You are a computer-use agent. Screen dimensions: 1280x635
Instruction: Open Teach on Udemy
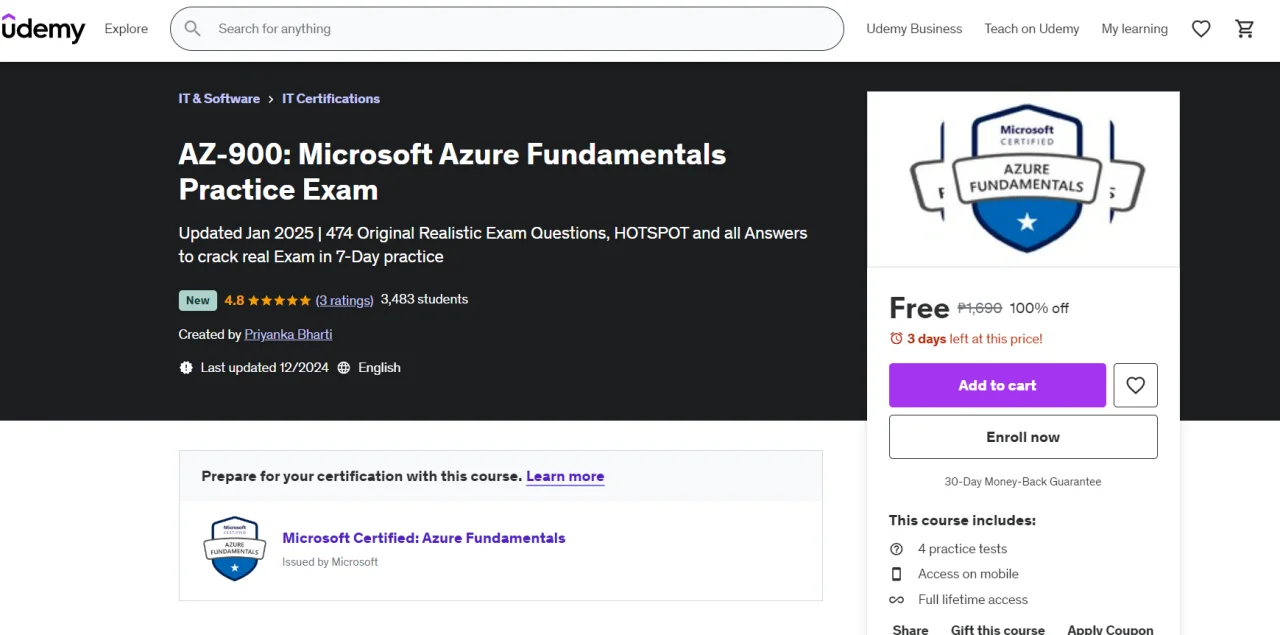click(1032, 29)
